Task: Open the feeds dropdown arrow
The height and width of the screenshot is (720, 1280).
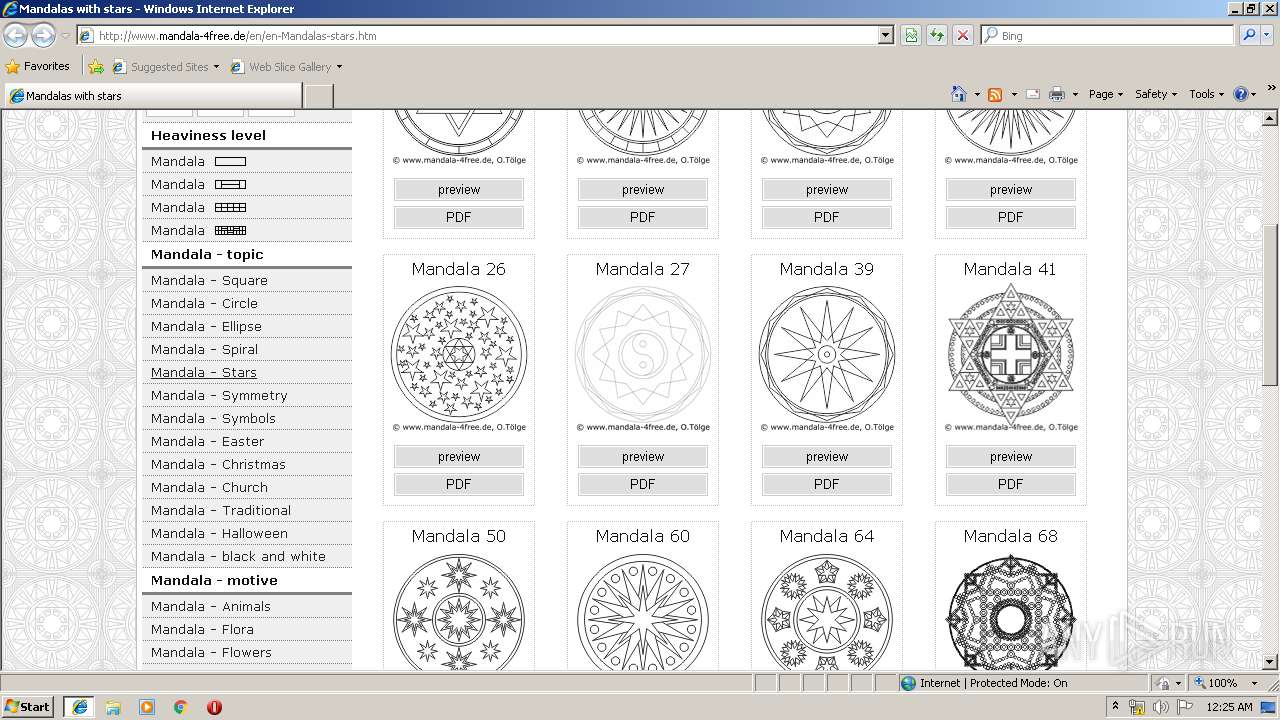Action: click(1013, 94)
